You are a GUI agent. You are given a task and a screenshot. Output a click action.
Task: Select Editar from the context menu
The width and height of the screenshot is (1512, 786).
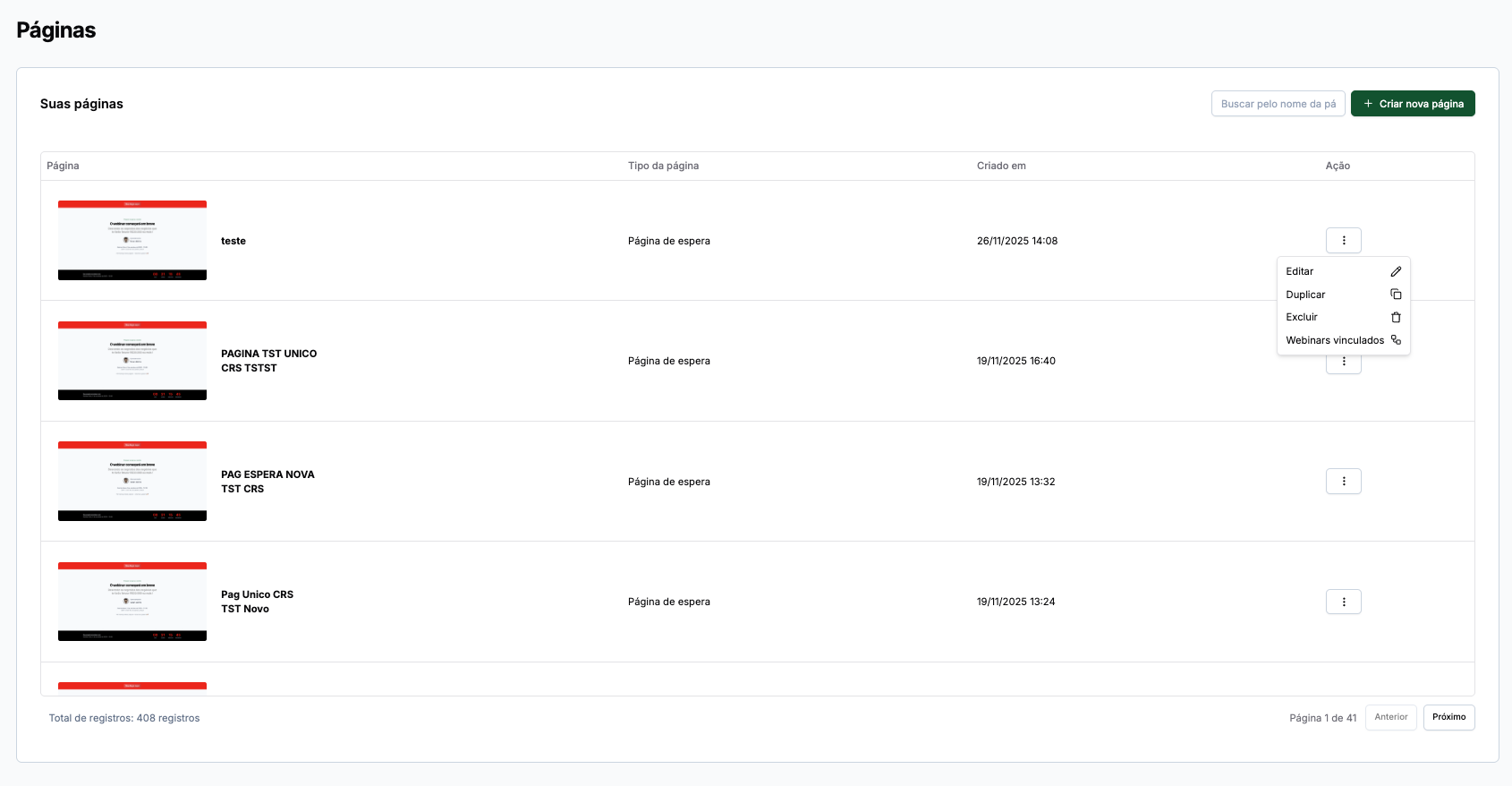[1300, 271]
